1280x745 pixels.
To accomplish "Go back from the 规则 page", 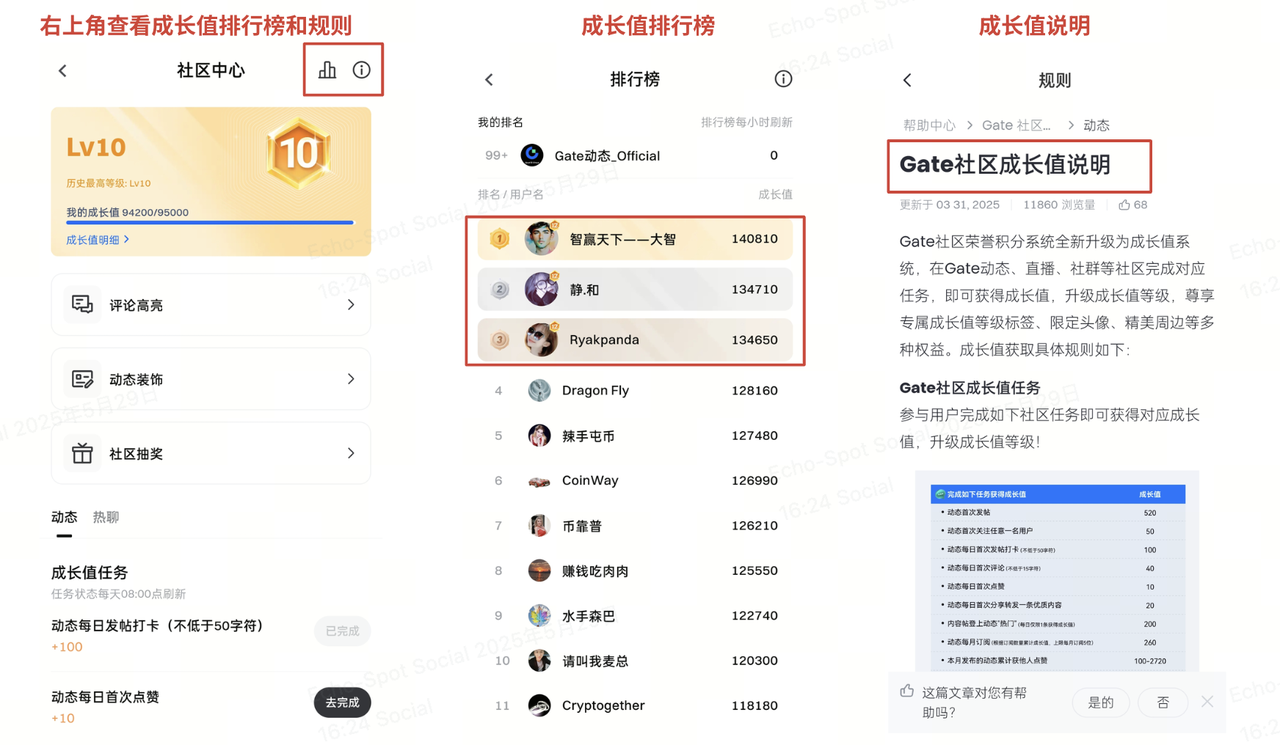I will [x=907, y=80].
